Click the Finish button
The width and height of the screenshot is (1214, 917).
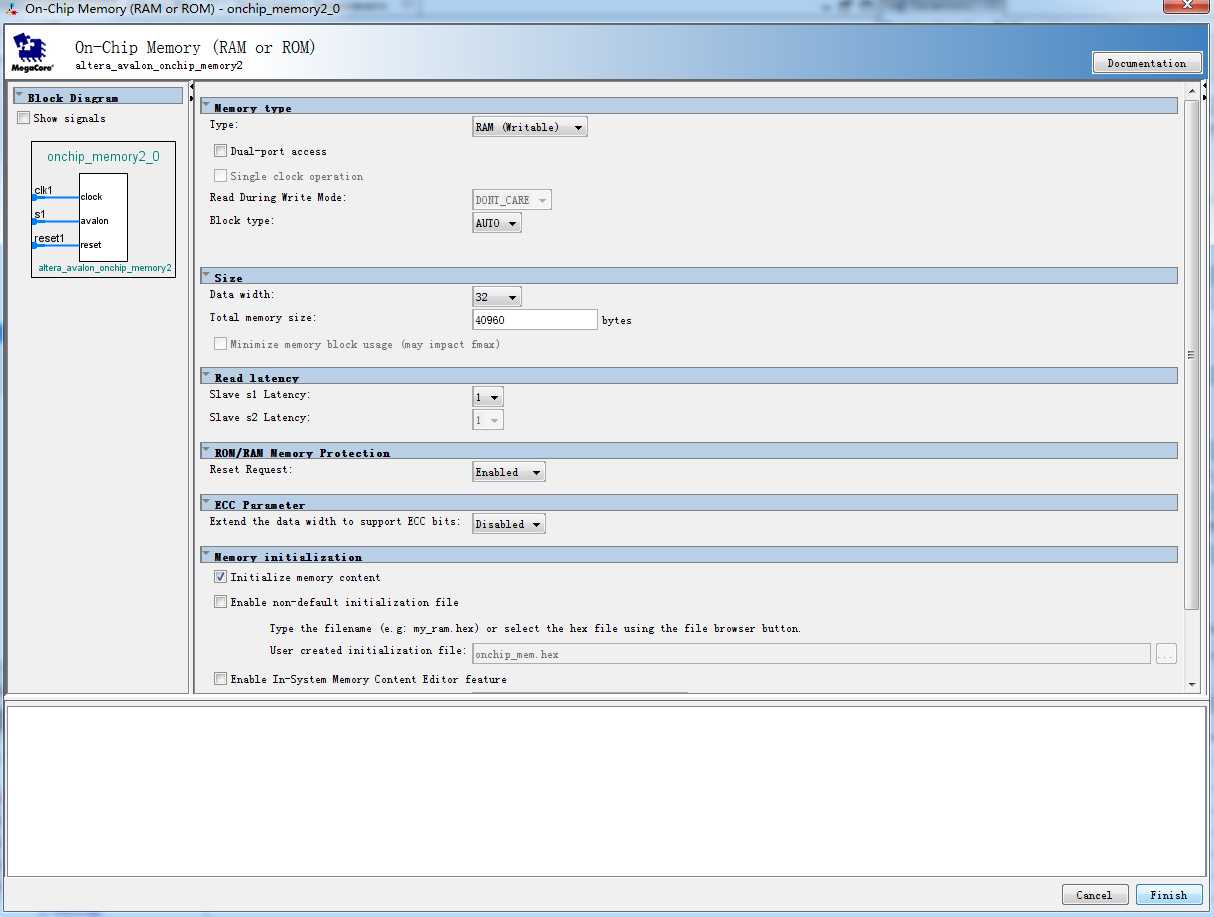pyautogui.click(x=1168, y=895)
